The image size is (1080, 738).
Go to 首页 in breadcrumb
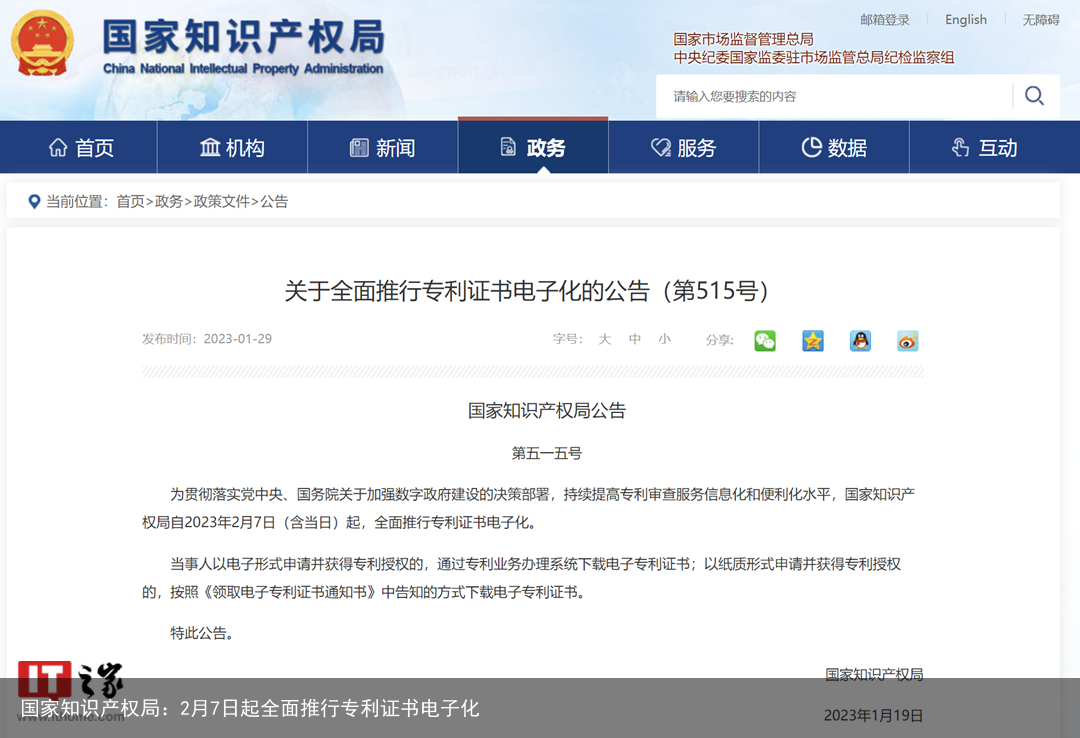[x=130, y=201]
